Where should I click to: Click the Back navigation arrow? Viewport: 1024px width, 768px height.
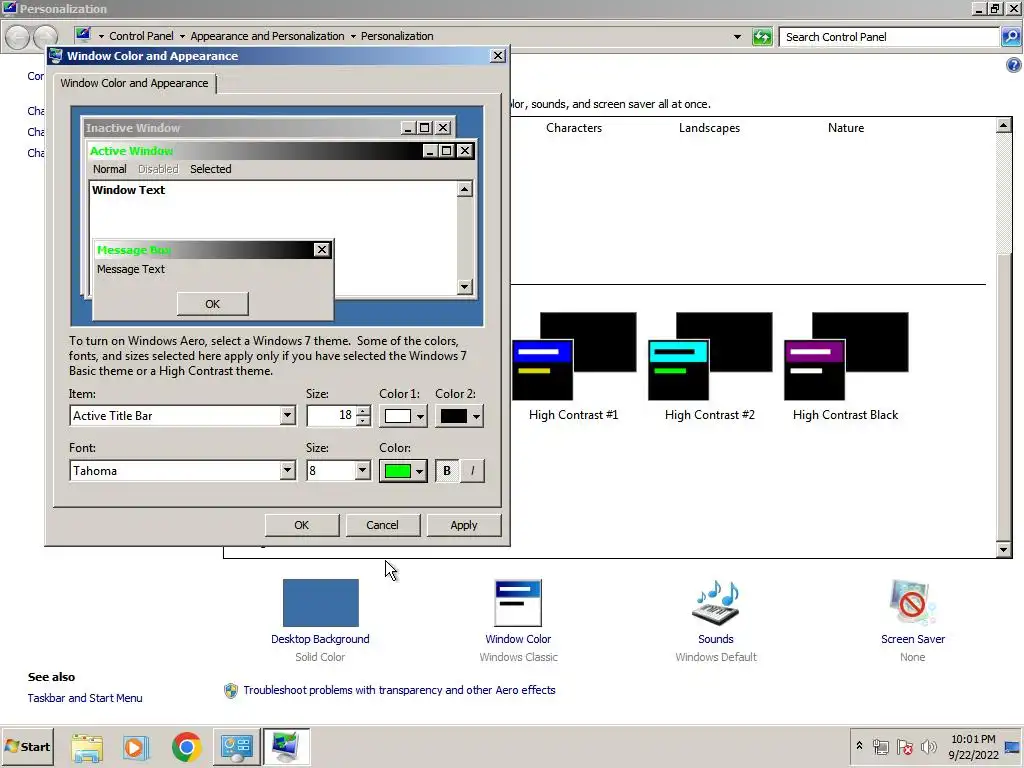18,37
